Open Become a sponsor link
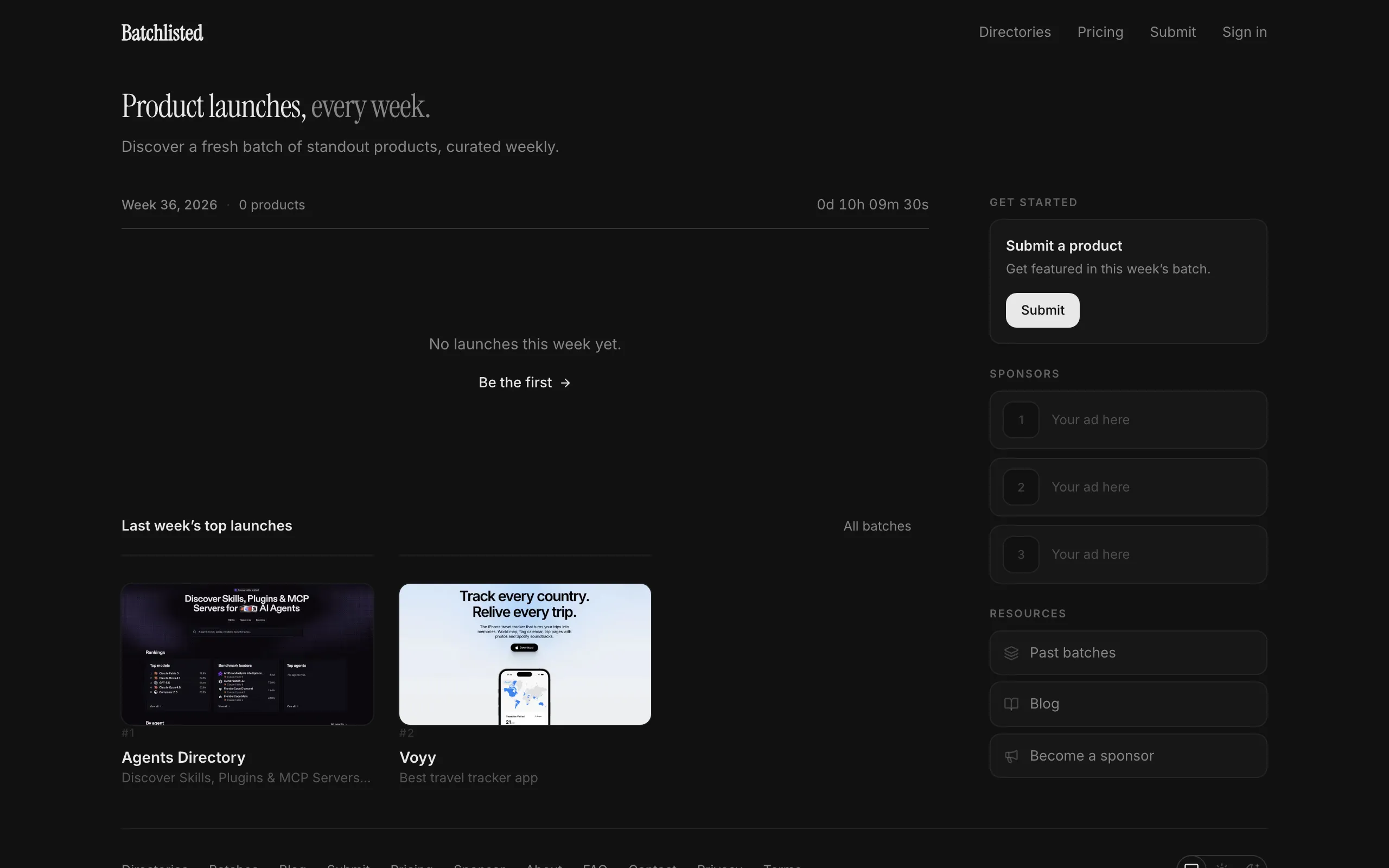 click(1128, 756)
